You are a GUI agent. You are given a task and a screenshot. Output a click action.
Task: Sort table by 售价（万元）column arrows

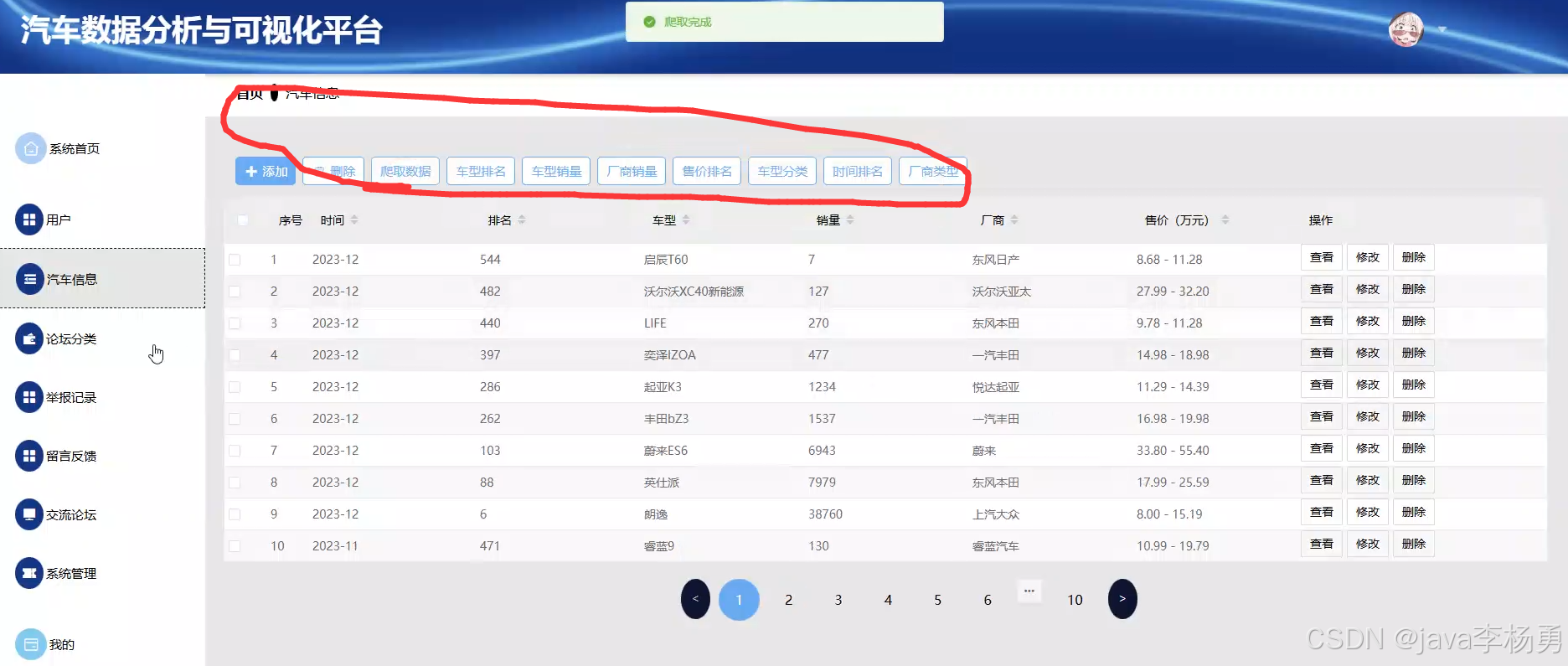pos(1225,219)
